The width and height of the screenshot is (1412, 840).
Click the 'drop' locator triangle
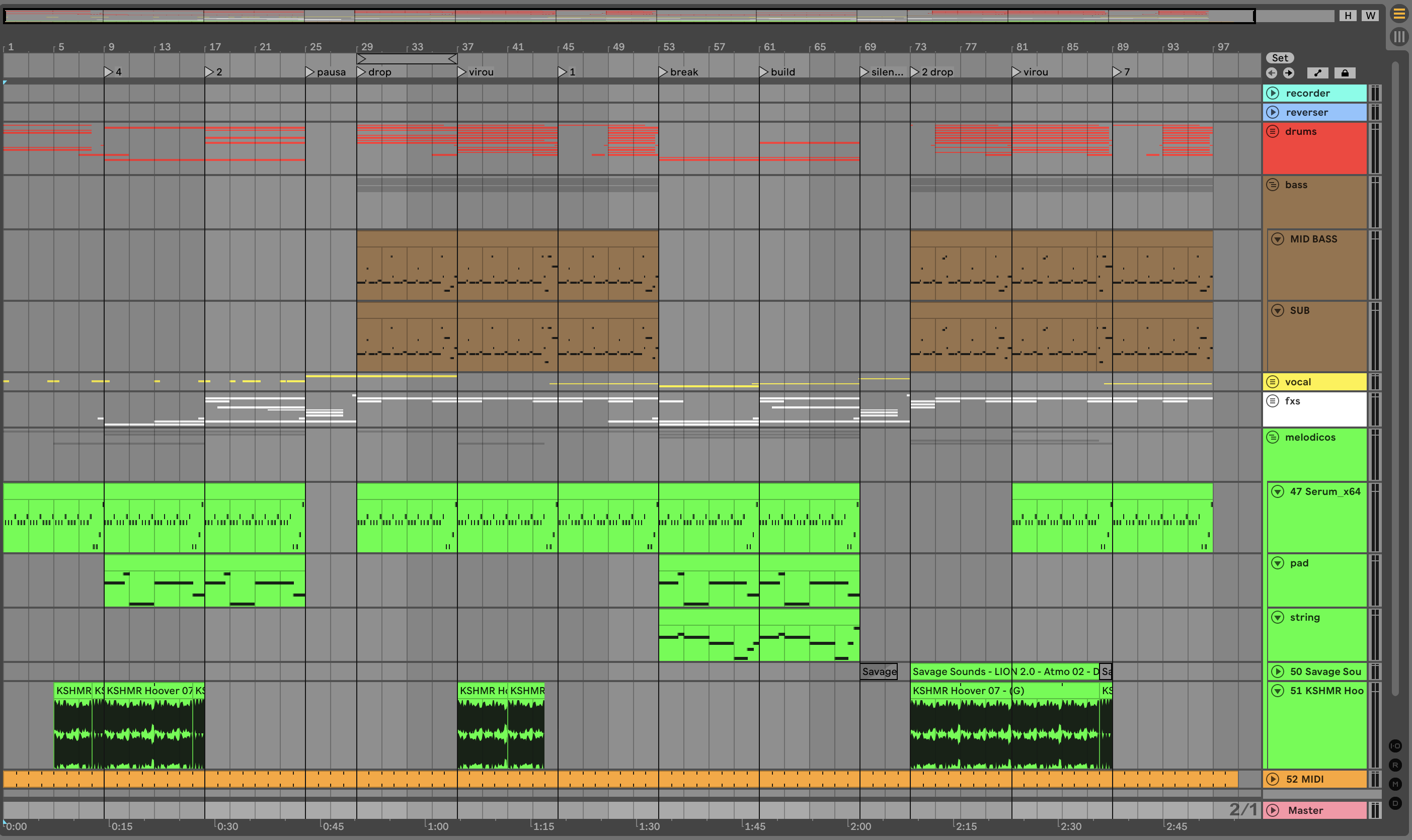[x=361, y=72]
